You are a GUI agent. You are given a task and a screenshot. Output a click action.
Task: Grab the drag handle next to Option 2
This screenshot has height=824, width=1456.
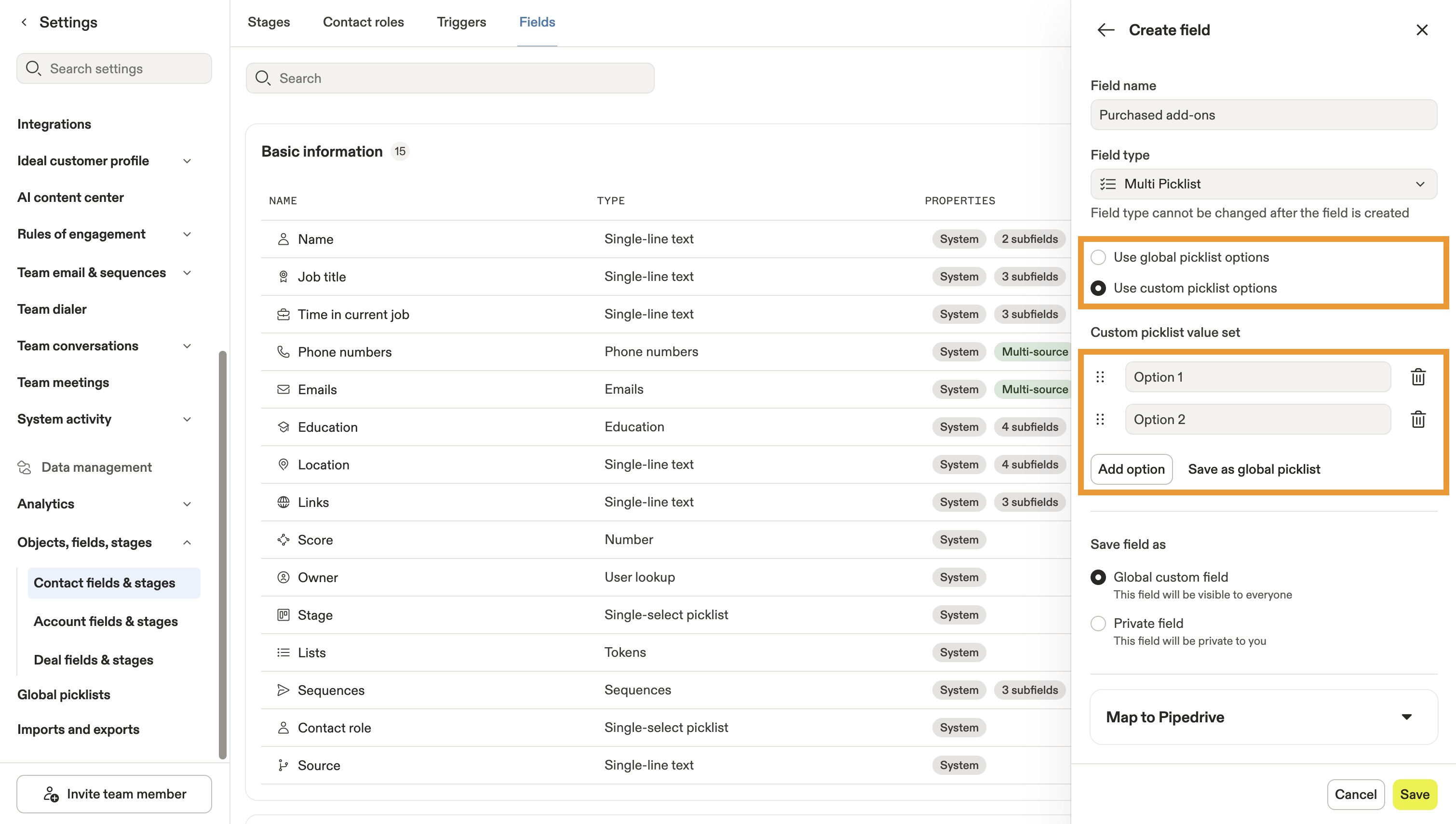1100,419
